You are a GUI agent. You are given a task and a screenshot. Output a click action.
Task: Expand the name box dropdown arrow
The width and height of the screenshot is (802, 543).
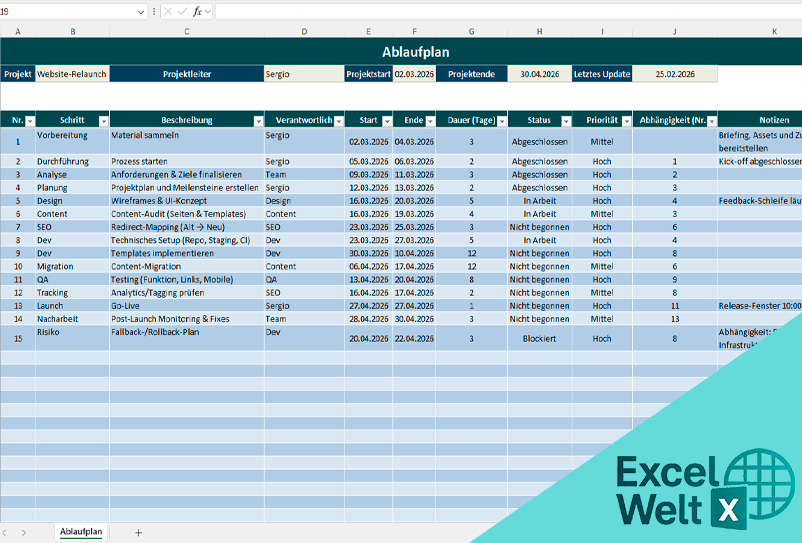(141, 12)
